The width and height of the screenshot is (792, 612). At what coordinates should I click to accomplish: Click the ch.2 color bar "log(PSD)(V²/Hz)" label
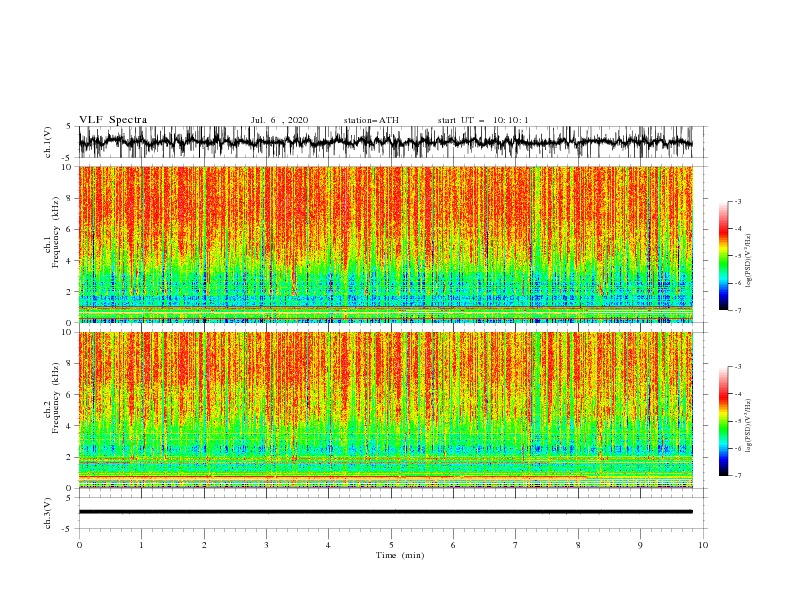(749, 426)
